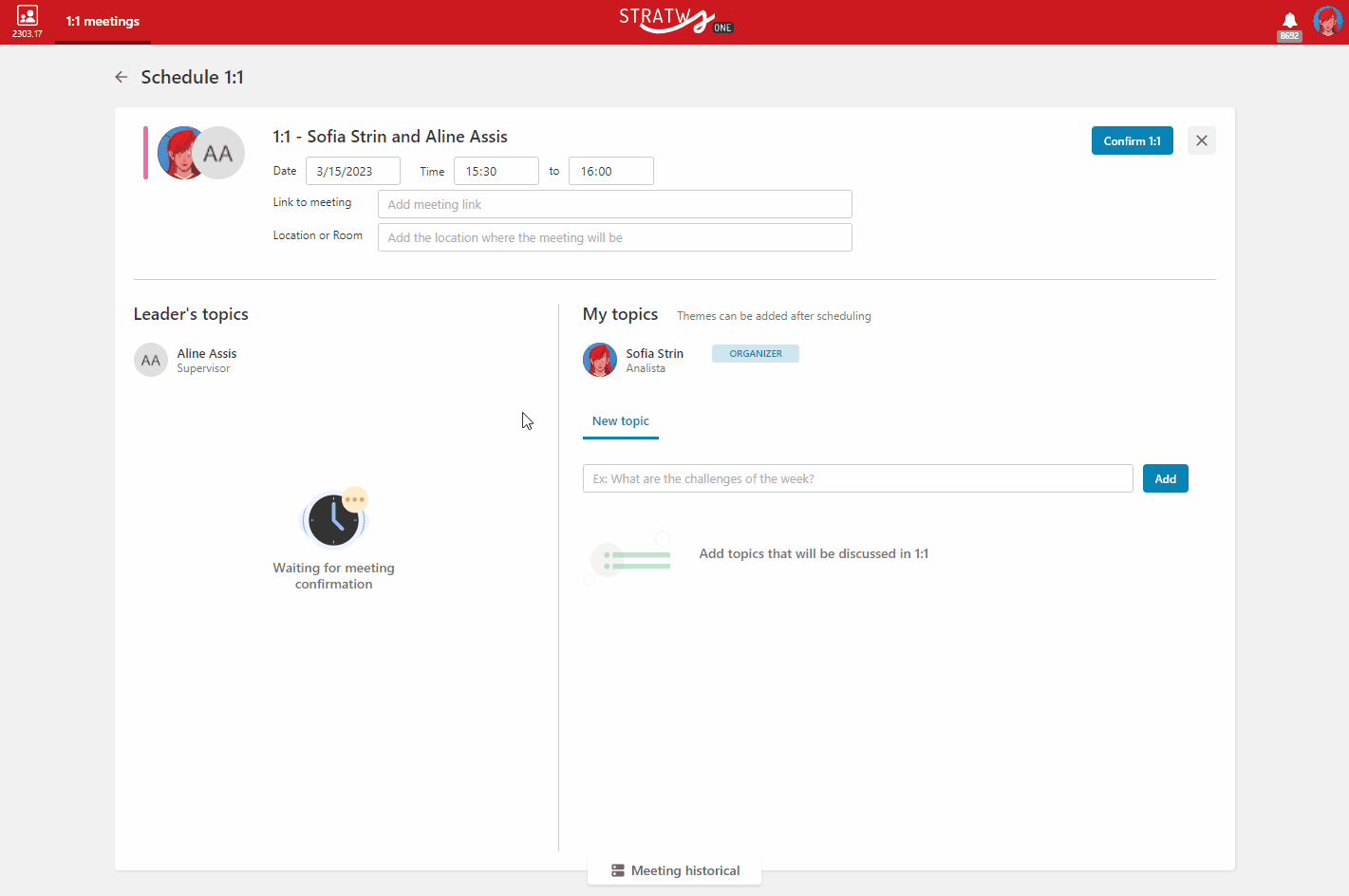This screenshot has height=896, width=1349.
Task: Focus the topic input field
Action: click(858, 478)
